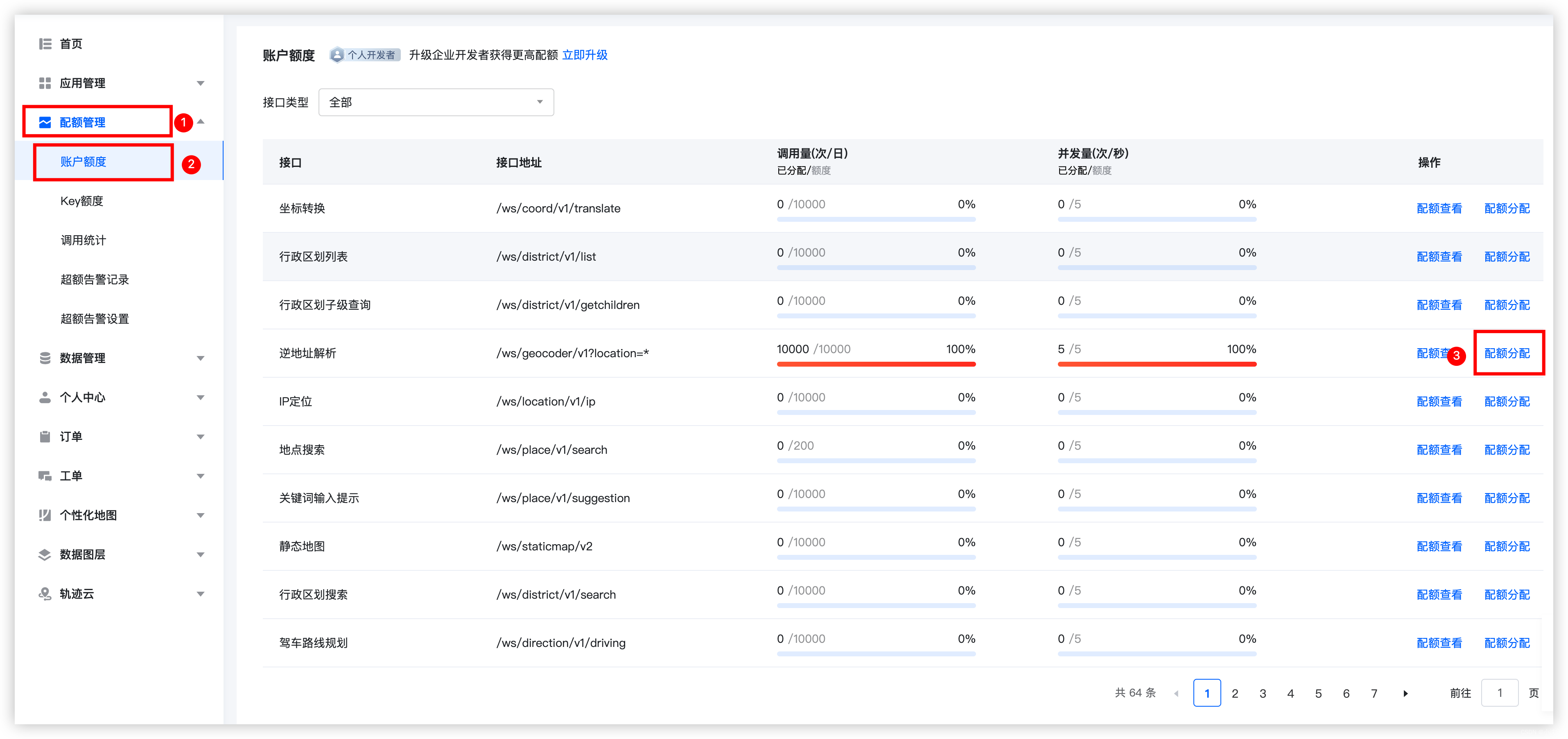1568x739 pixels.
Task: Click the /ws/staticmap/v2 address cell
Action: [544, 546]
